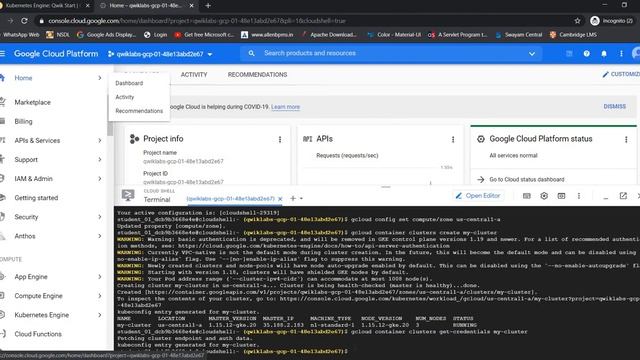Reload the page in the browser
The height and width of the screenshot is (360, 640).
pyautogui.click(x=24, y=21)
